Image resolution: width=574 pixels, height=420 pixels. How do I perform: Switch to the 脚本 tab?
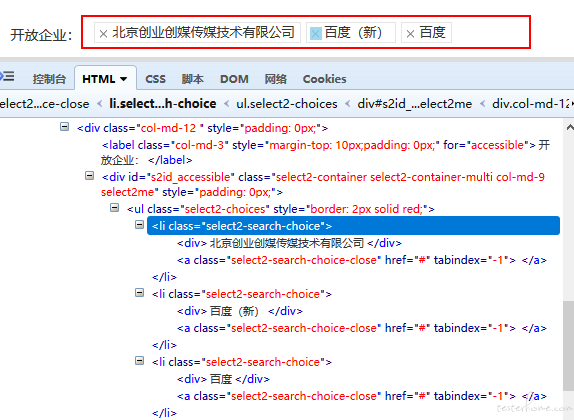[x=193, y=79]
